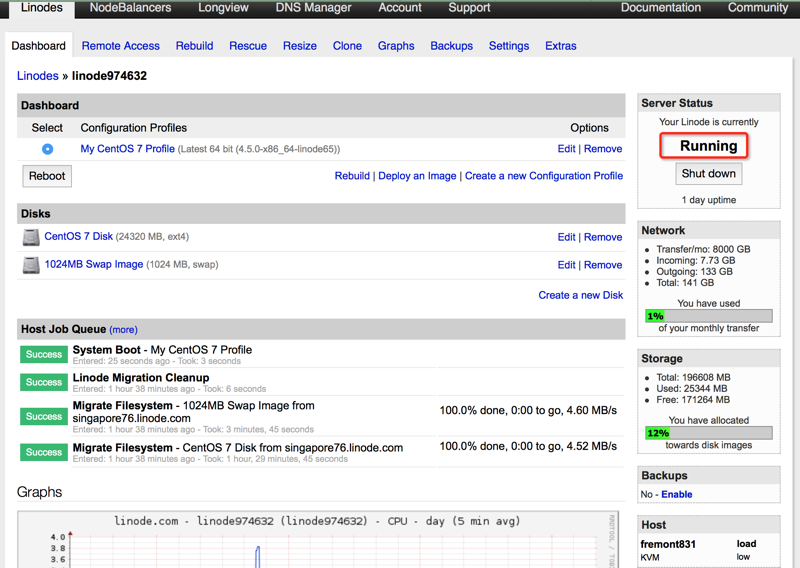Open the Graphs tab

click(396, 46)
